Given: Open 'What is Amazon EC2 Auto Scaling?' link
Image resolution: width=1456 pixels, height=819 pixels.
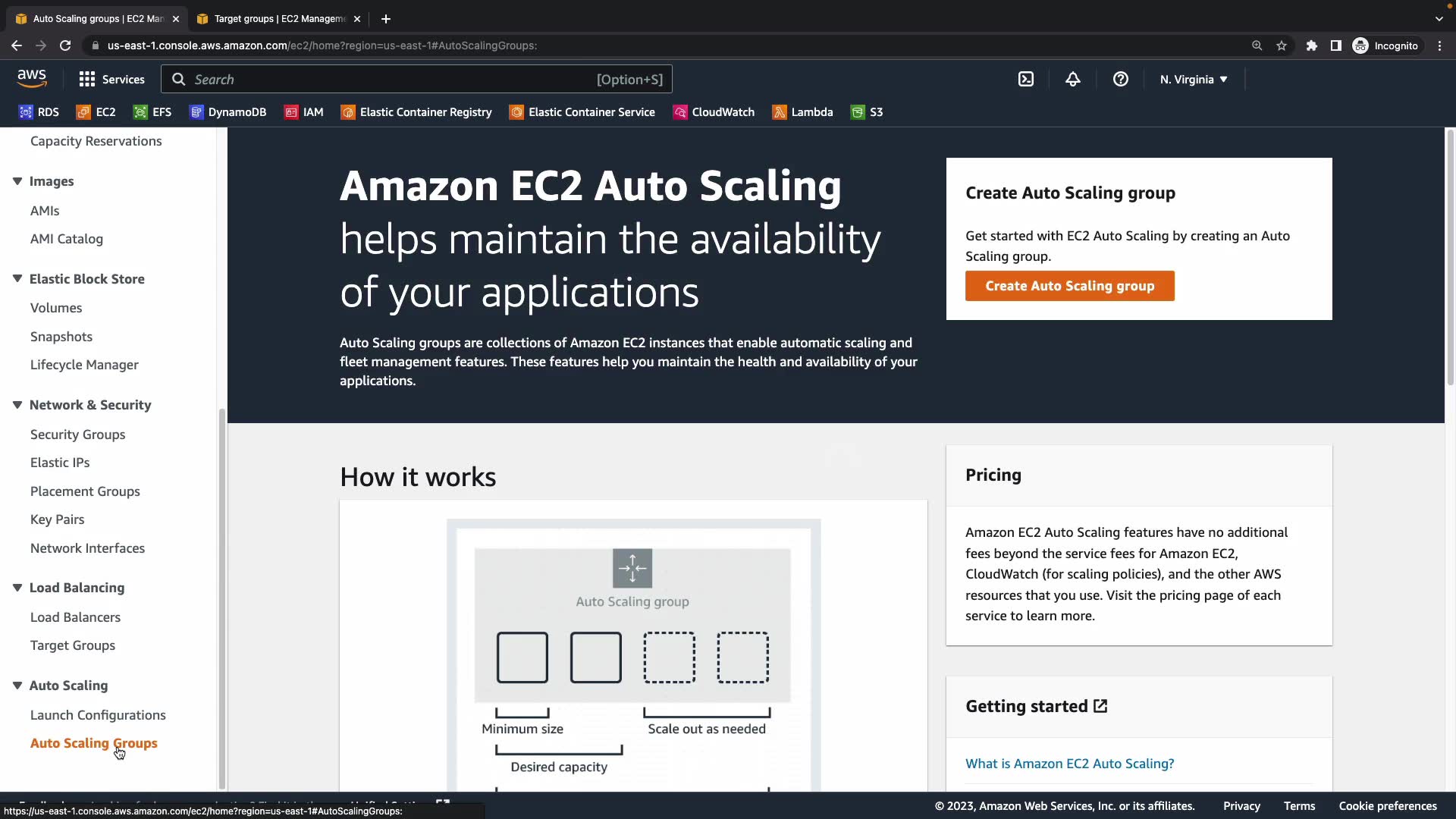Looking at the screenshot, I should pyautogui.click(x=1069, y=764).
